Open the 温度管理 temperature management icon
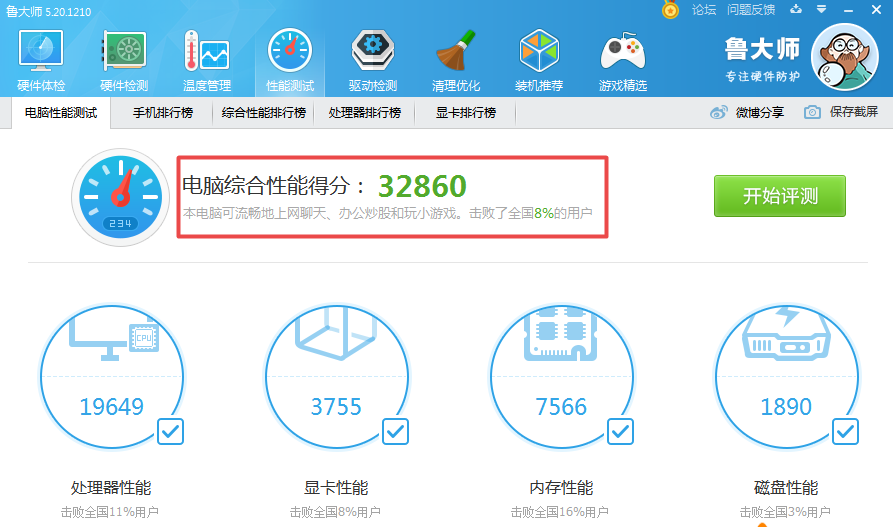The width and height of the screenshot is (893, 527). (x=207, y=53)
